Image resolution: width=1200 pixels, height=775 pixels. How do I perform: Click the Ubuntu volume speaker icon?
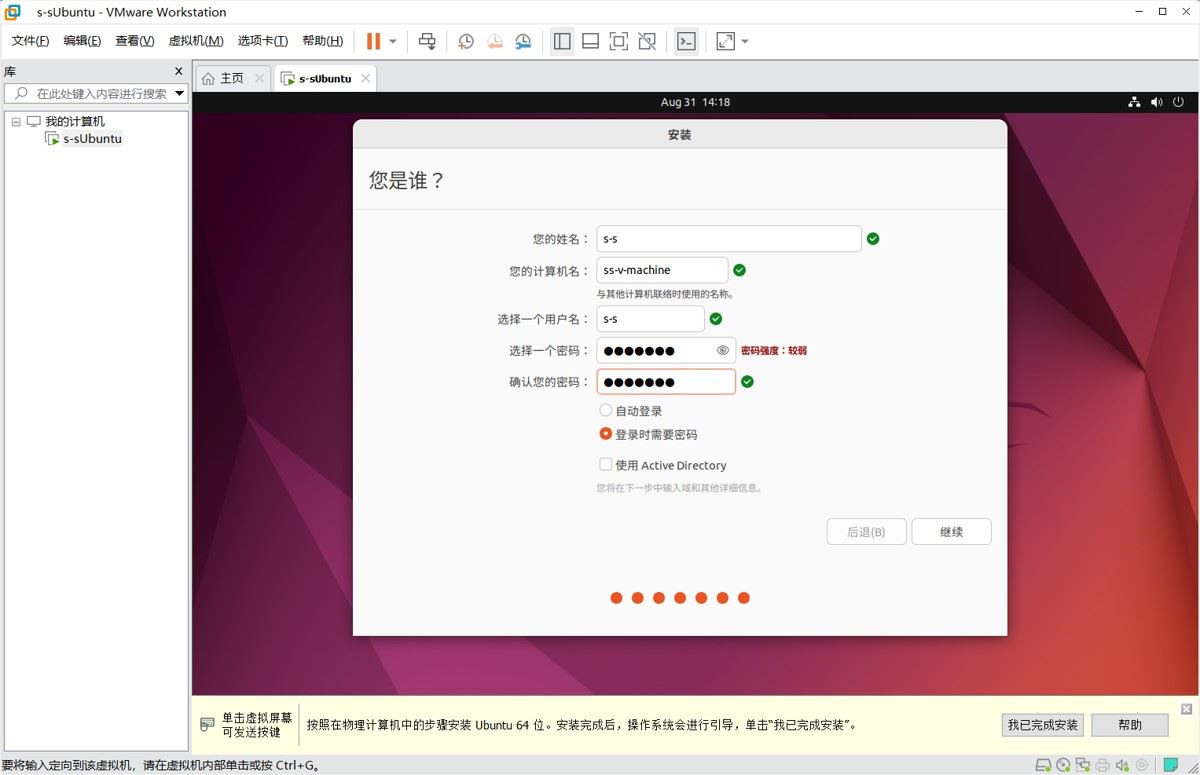[x=1157, y=102]
